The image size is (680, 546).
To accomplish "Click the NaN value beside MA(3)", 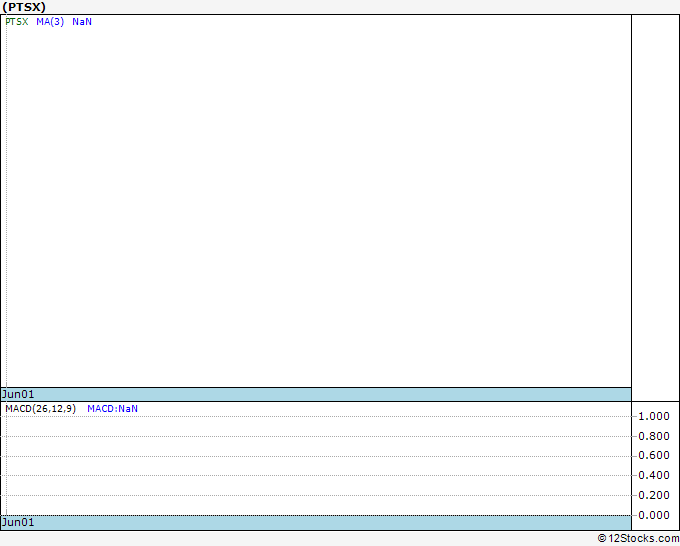I will [82, 22].
